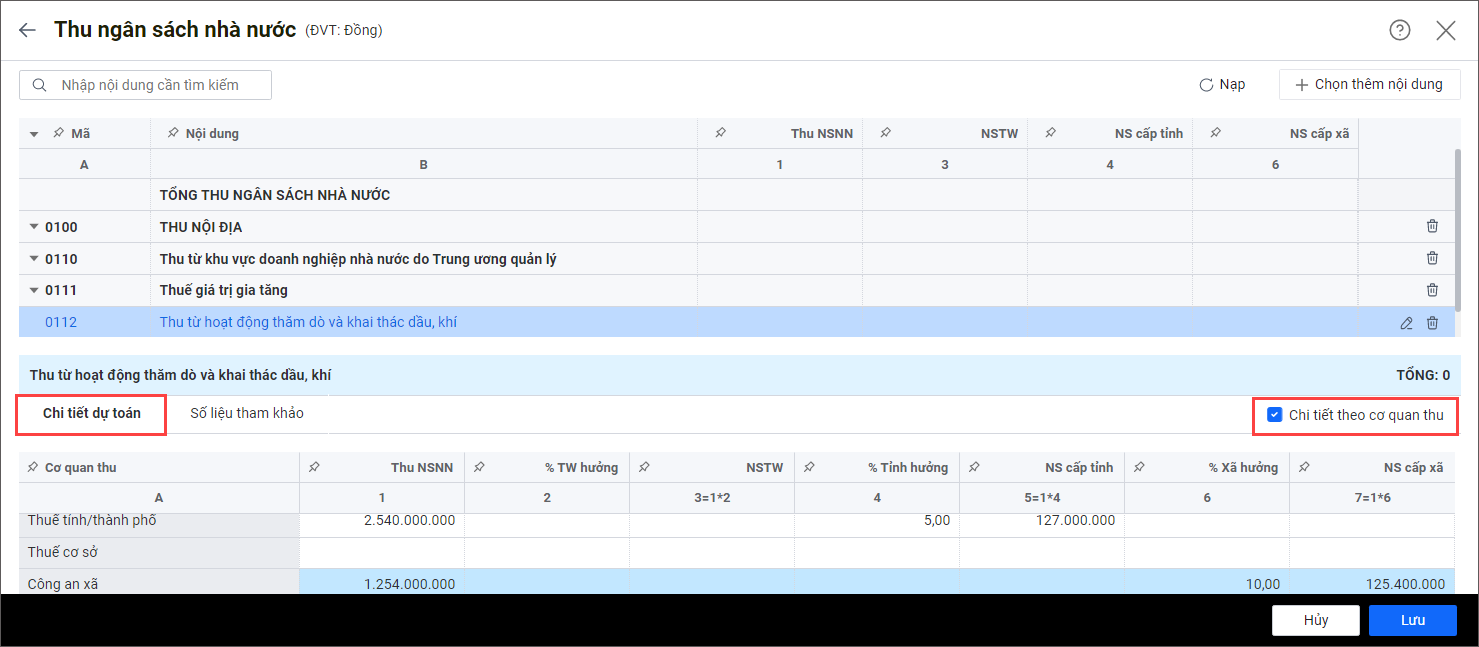Delete row 0111 Thuế giá trị gia tăng
Viewport: 1479px width, 647px height.
click(1432, 290)
